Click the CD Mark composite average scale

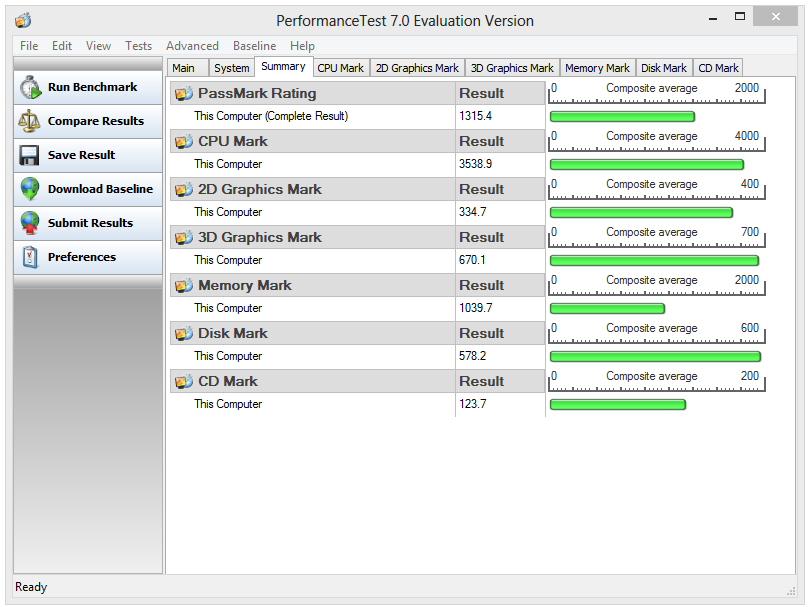pyautogui.click(x=657, y=381)
